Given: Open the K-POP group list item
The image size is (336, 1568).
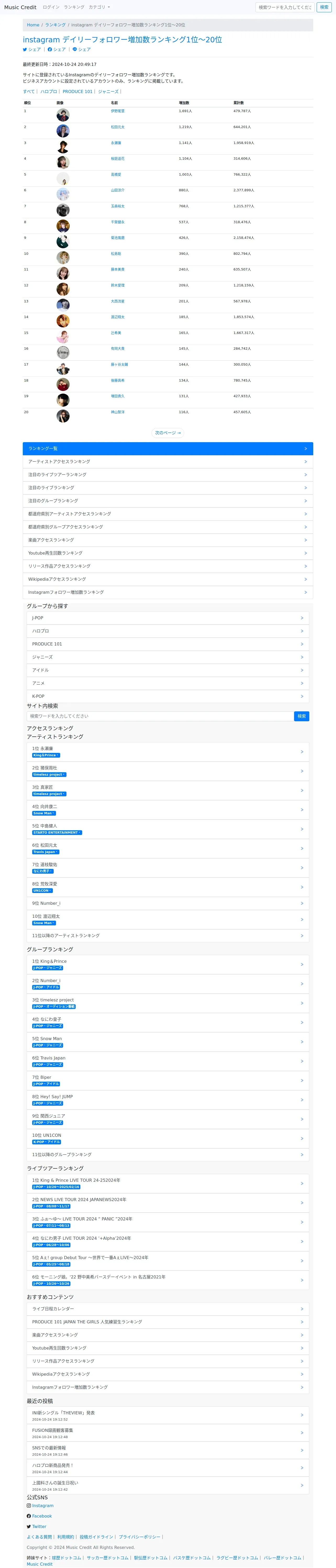Looking at the screenshot, I should (x=168, y=696).
